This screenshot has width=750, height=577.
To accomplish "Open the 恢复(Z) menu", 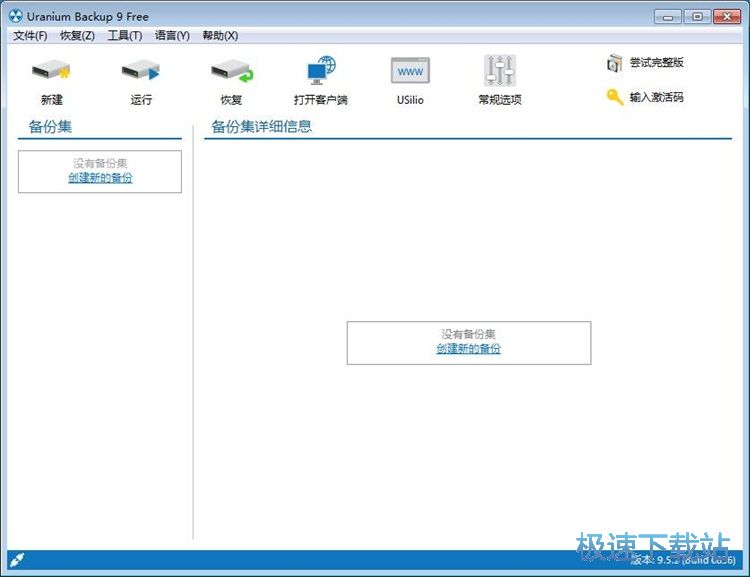I will [77, 35].
